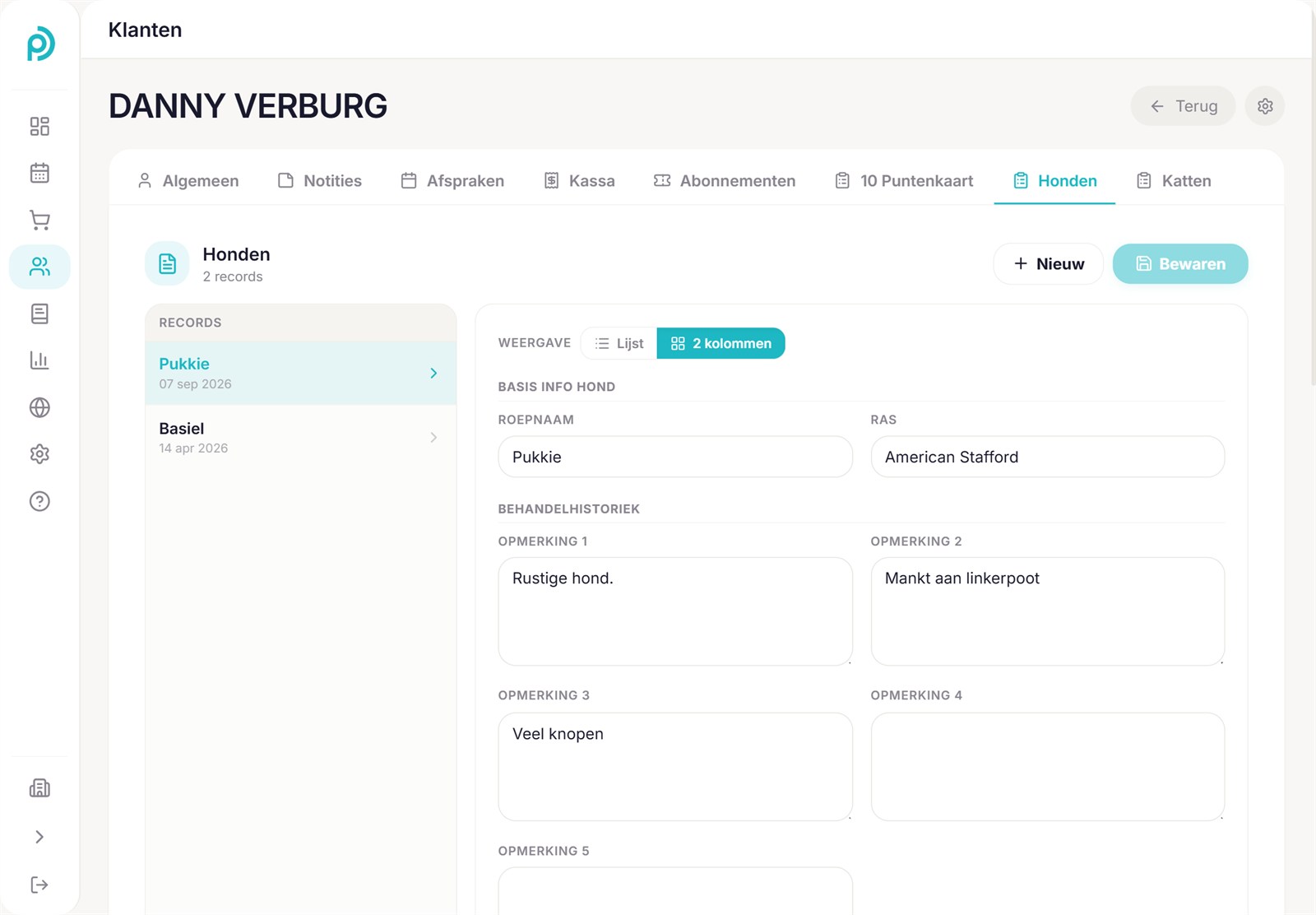Open the shopping cart icon in sidebar
The height and width of the screenshot is (915, 1316).
pos(39,220)
